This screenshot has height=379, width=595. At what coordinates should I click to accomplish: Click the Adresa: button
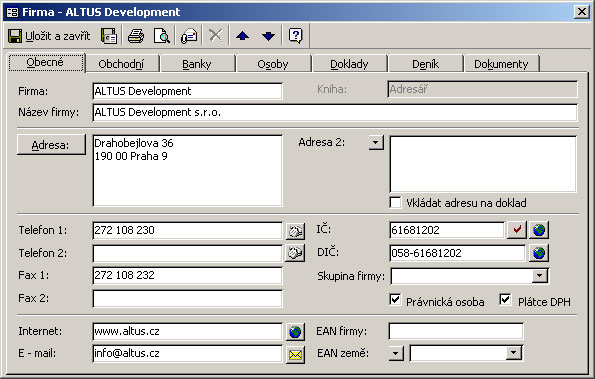[x=51, y=145]
